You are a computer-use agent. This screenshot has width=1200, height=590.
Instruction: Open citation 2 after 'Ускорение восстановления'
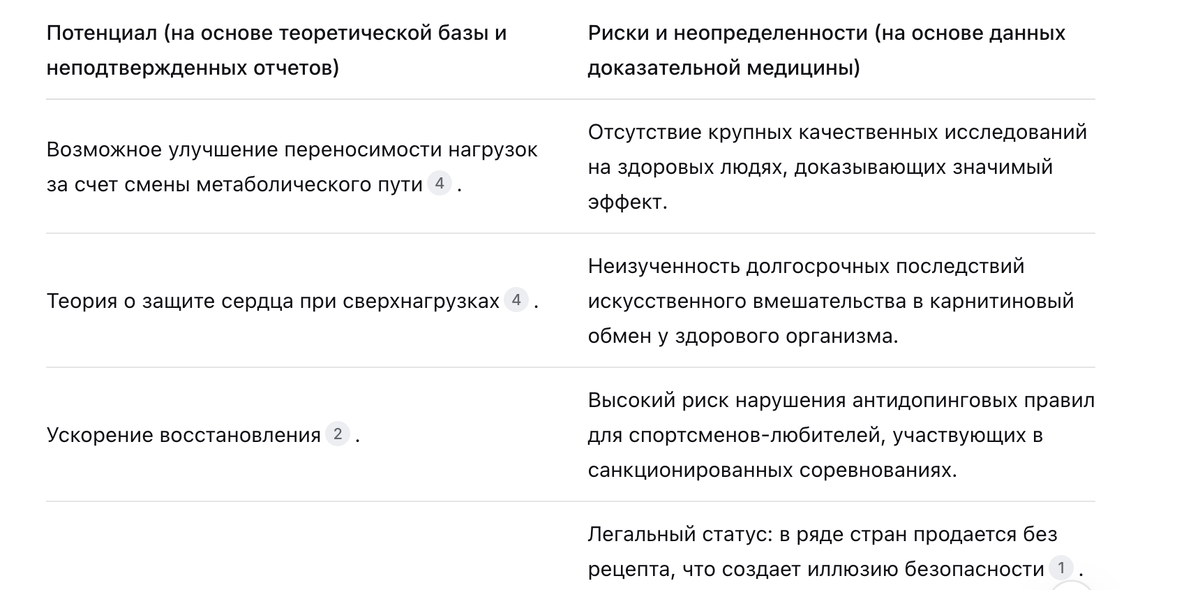[338, 434]
